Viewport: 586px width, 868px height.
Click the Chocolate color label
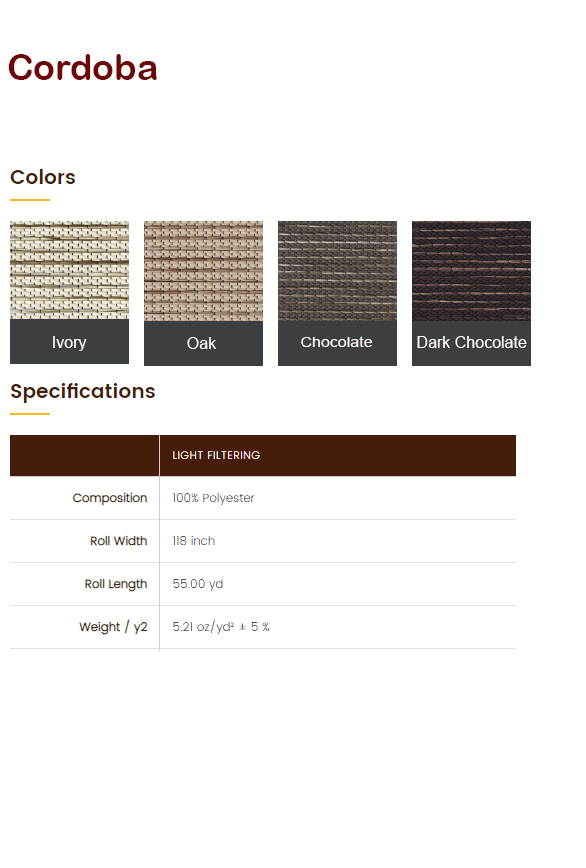[x=337, y=343]
